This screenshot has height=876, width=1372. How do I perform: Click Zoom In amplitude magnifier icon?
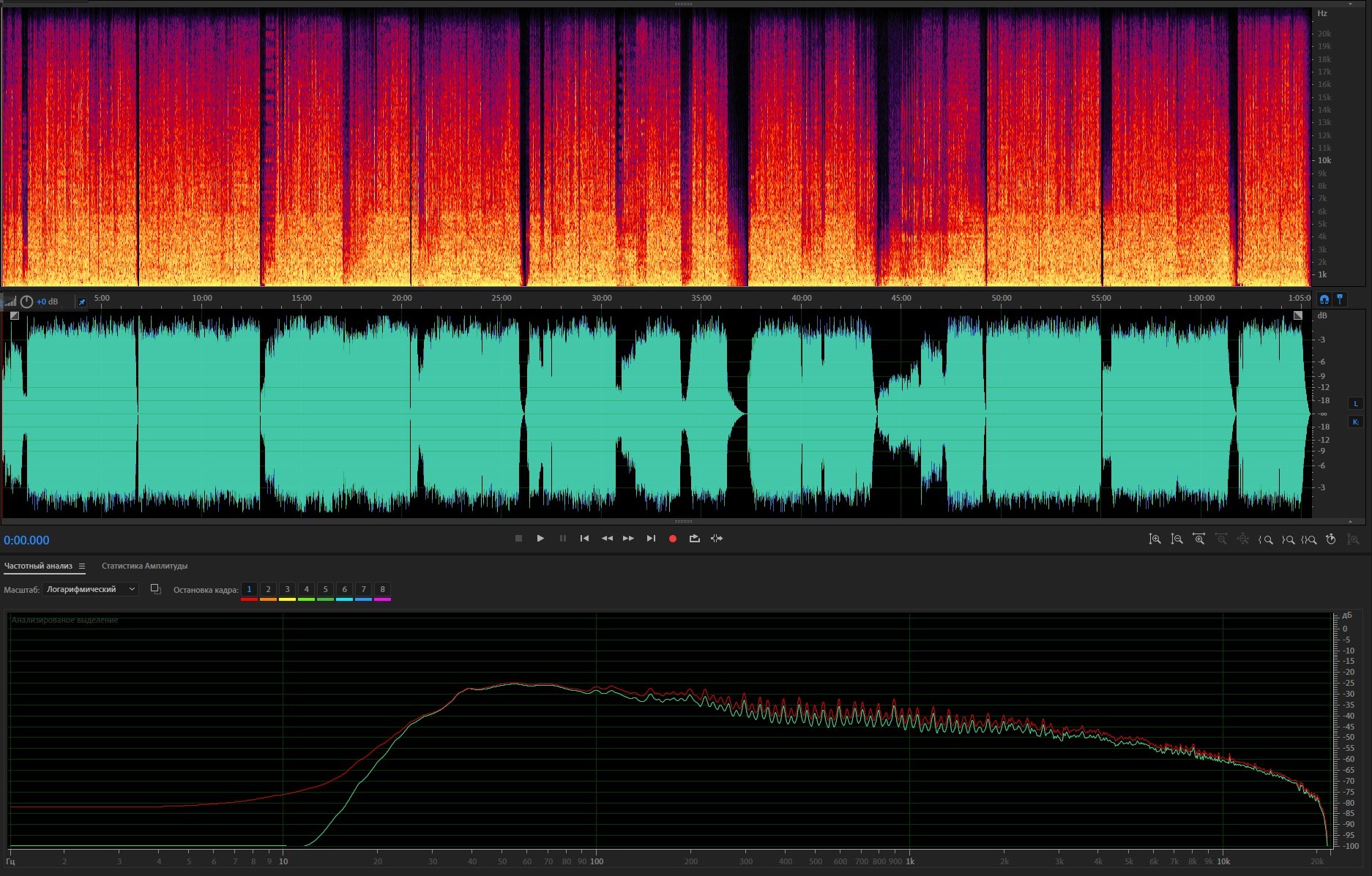pos(1155,539)
